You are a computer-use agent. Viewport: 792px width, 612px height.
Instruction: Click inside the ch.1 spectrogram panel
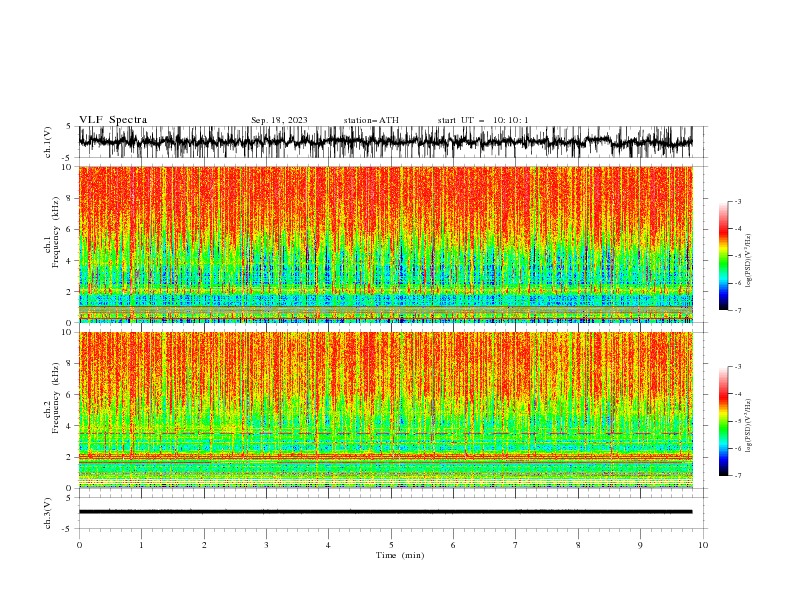point(385,244)
